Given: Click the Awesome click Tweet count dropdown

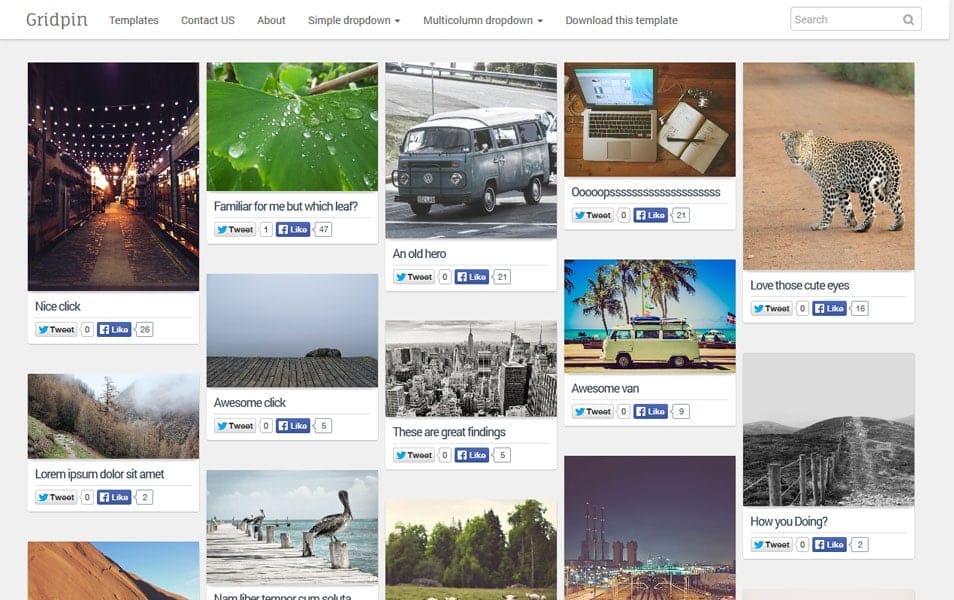Looking at the screenshot, I should [x=266, y=425].
